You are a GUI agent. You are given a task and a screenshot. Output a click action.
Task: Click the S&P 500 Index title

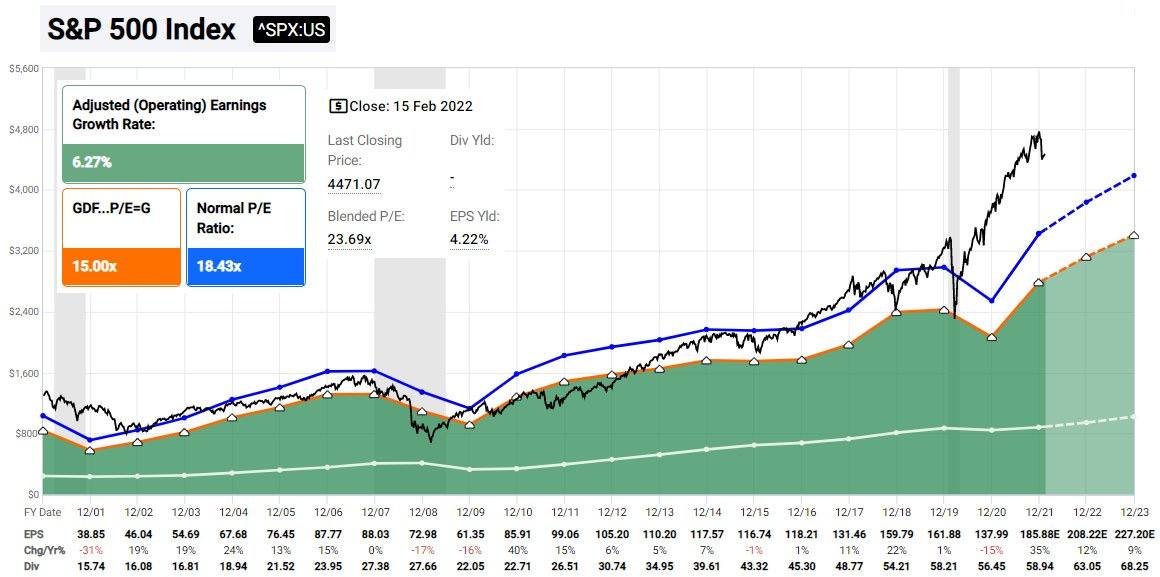click(x=141, y=30)
